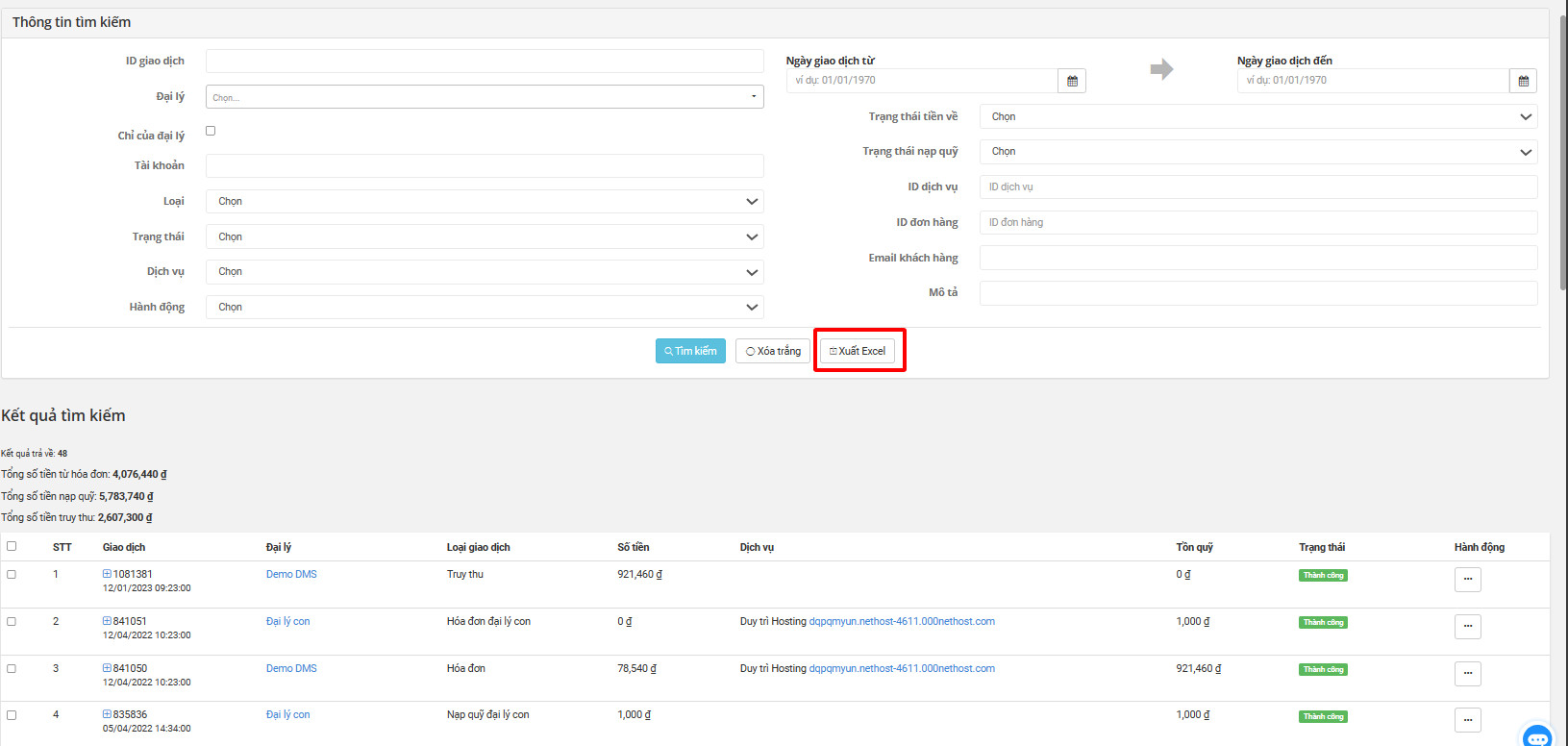
Task: Focus the 'Mô tả' description field
Action: point(1258,293)
